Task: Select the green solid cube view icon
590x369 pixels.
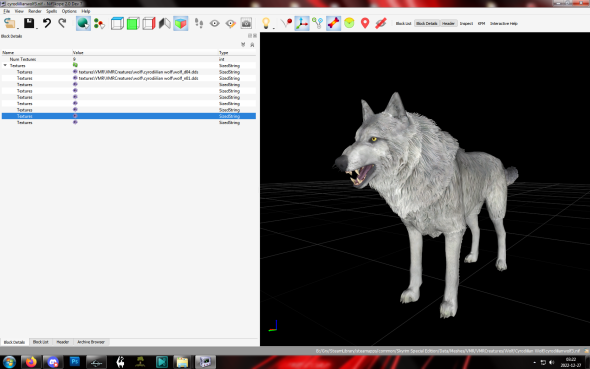Action: [x=133, y=23]
